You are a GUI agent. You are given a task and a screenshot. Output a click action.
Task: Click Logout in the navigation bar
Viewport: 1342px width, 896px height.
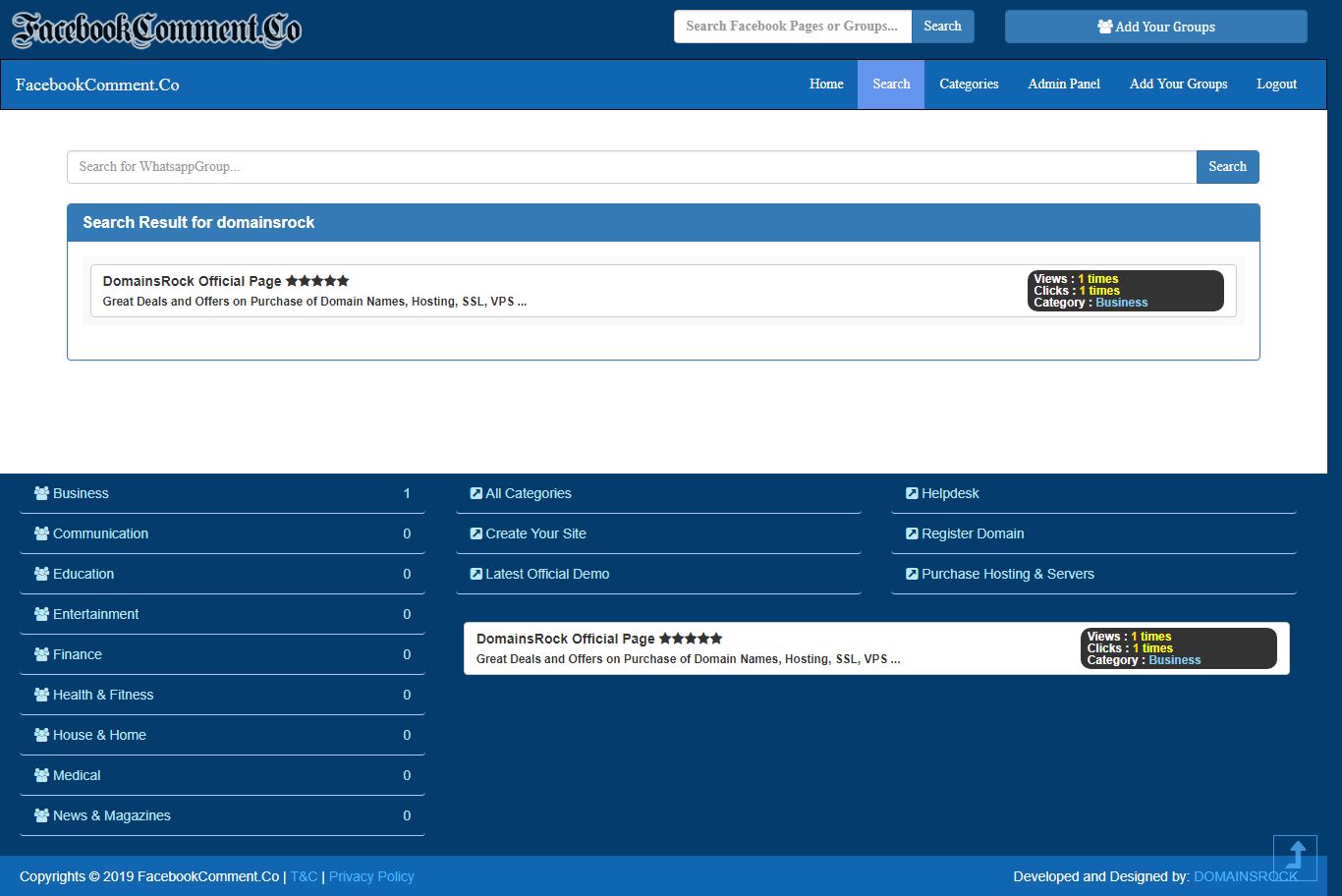coord(1277,84)
